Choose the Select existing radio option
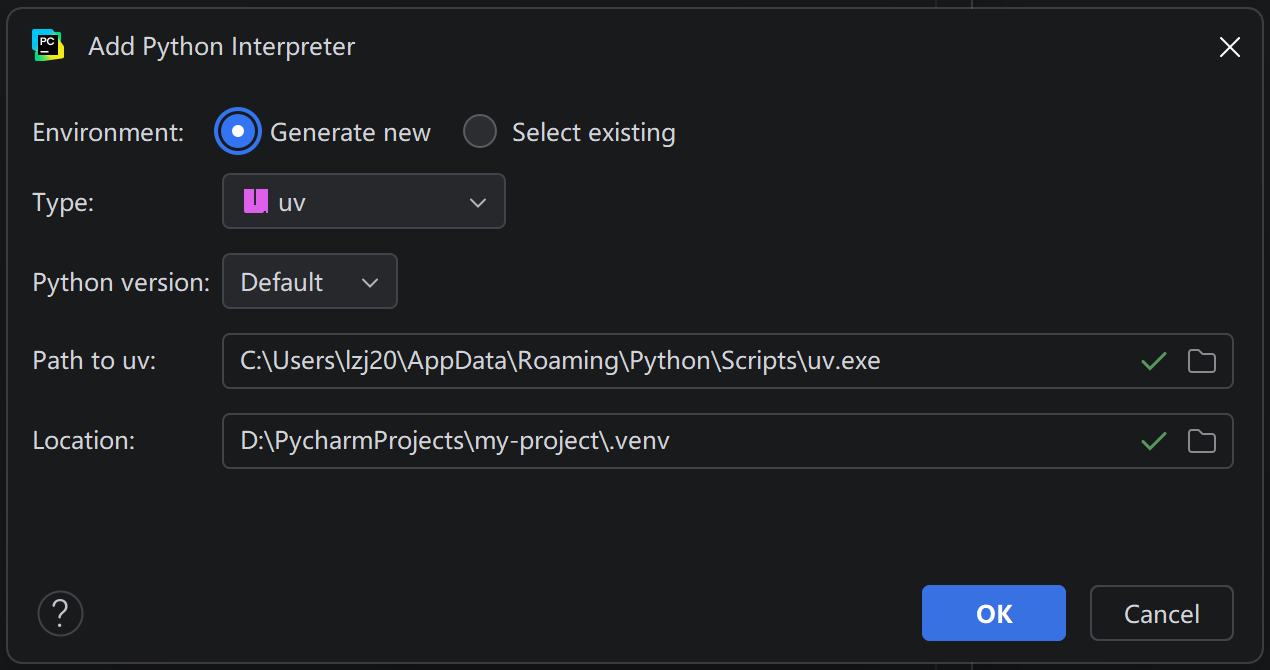The width and height of the screenshot is (1270, 670). [480, 132]
